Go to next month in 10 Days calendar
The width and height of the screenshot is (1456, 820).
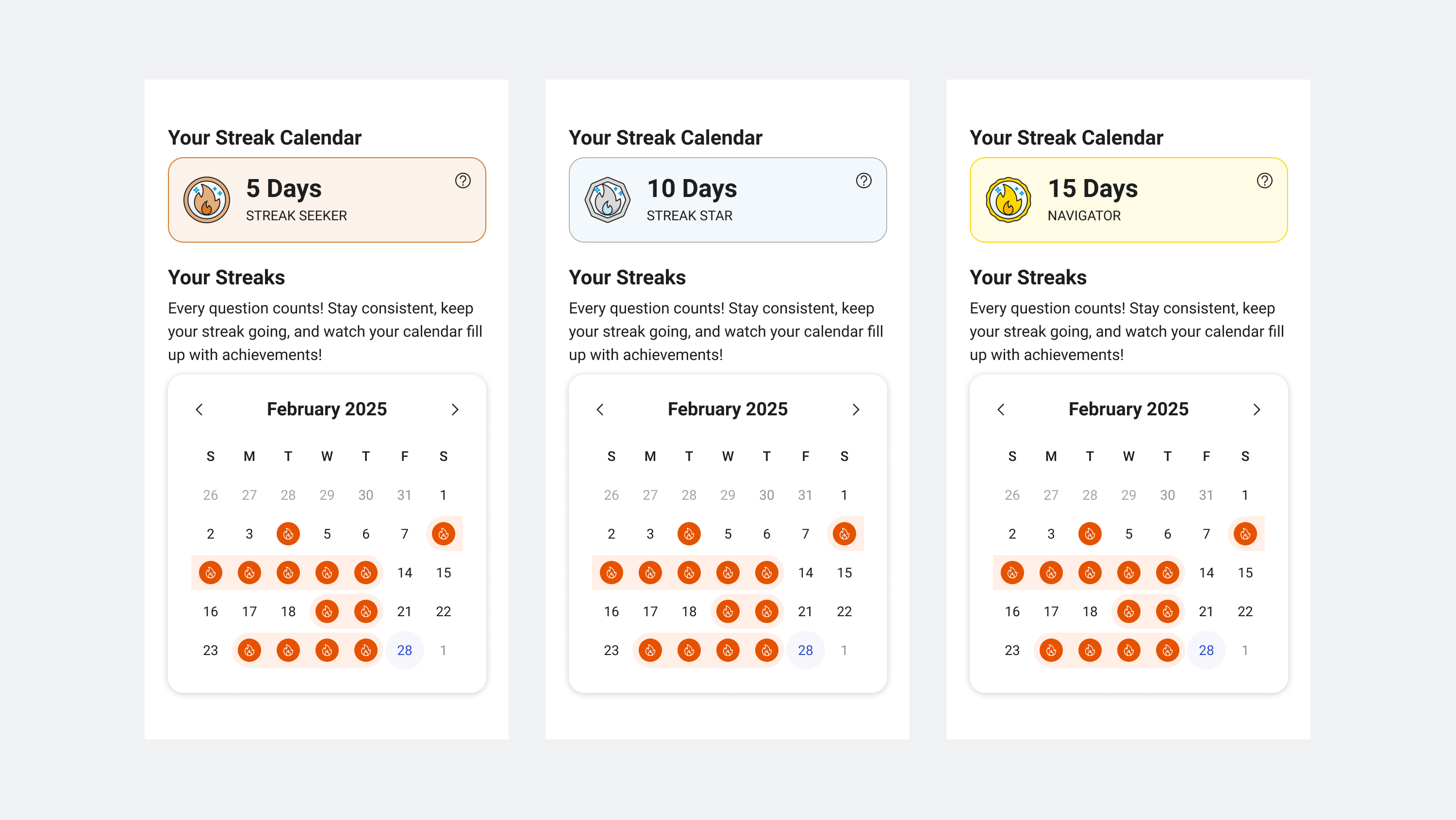[856, 410]
